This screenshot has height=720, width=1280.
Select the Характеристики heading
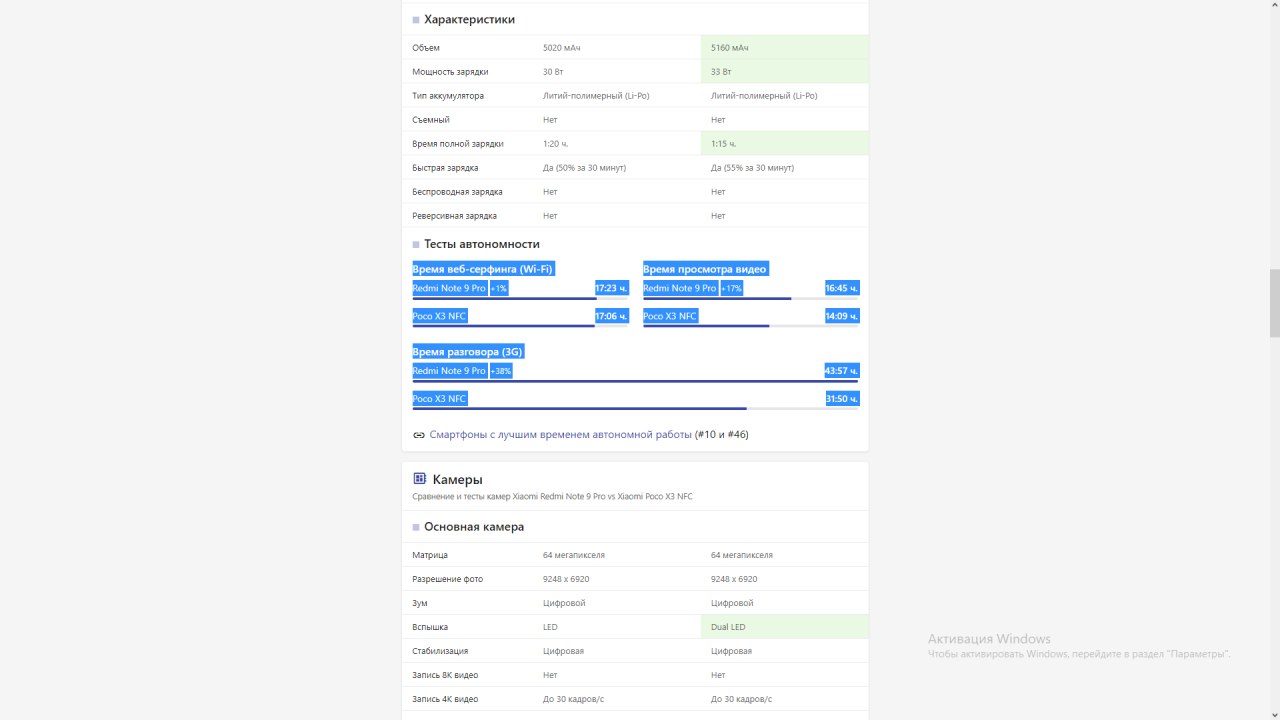469,19
